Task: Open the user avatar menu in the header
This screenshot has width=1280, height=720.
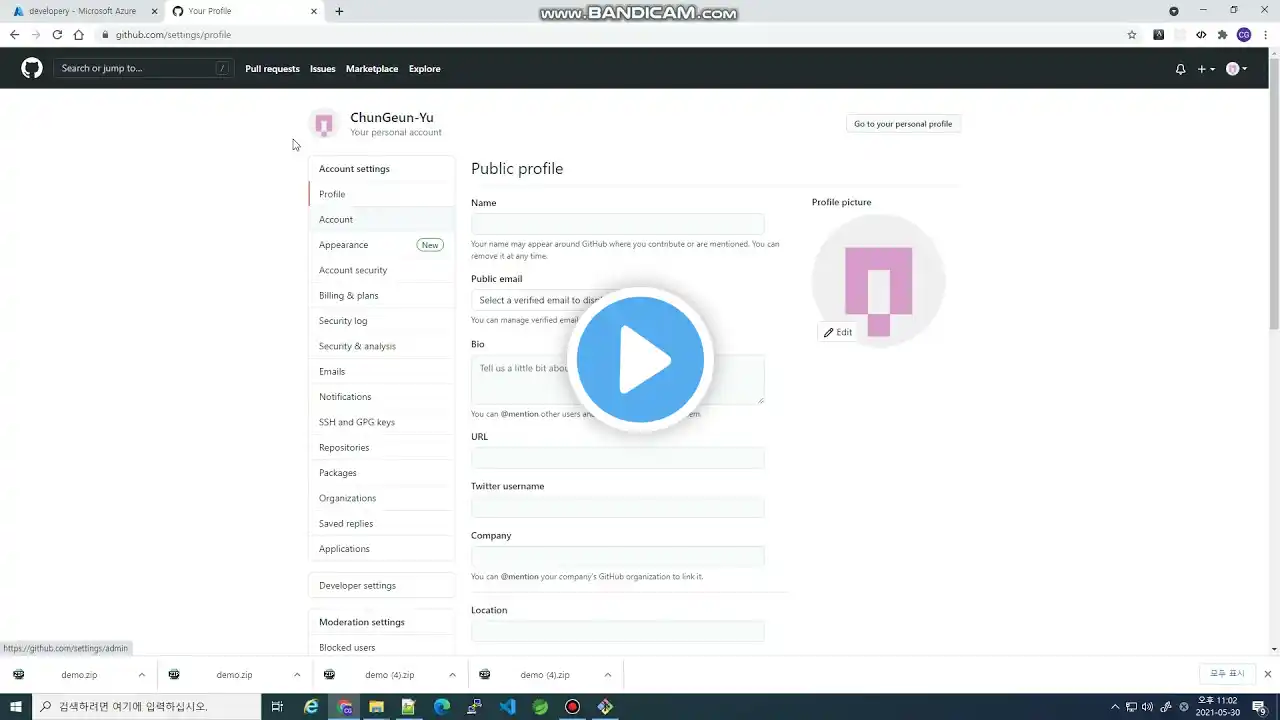Action: 1236,69
